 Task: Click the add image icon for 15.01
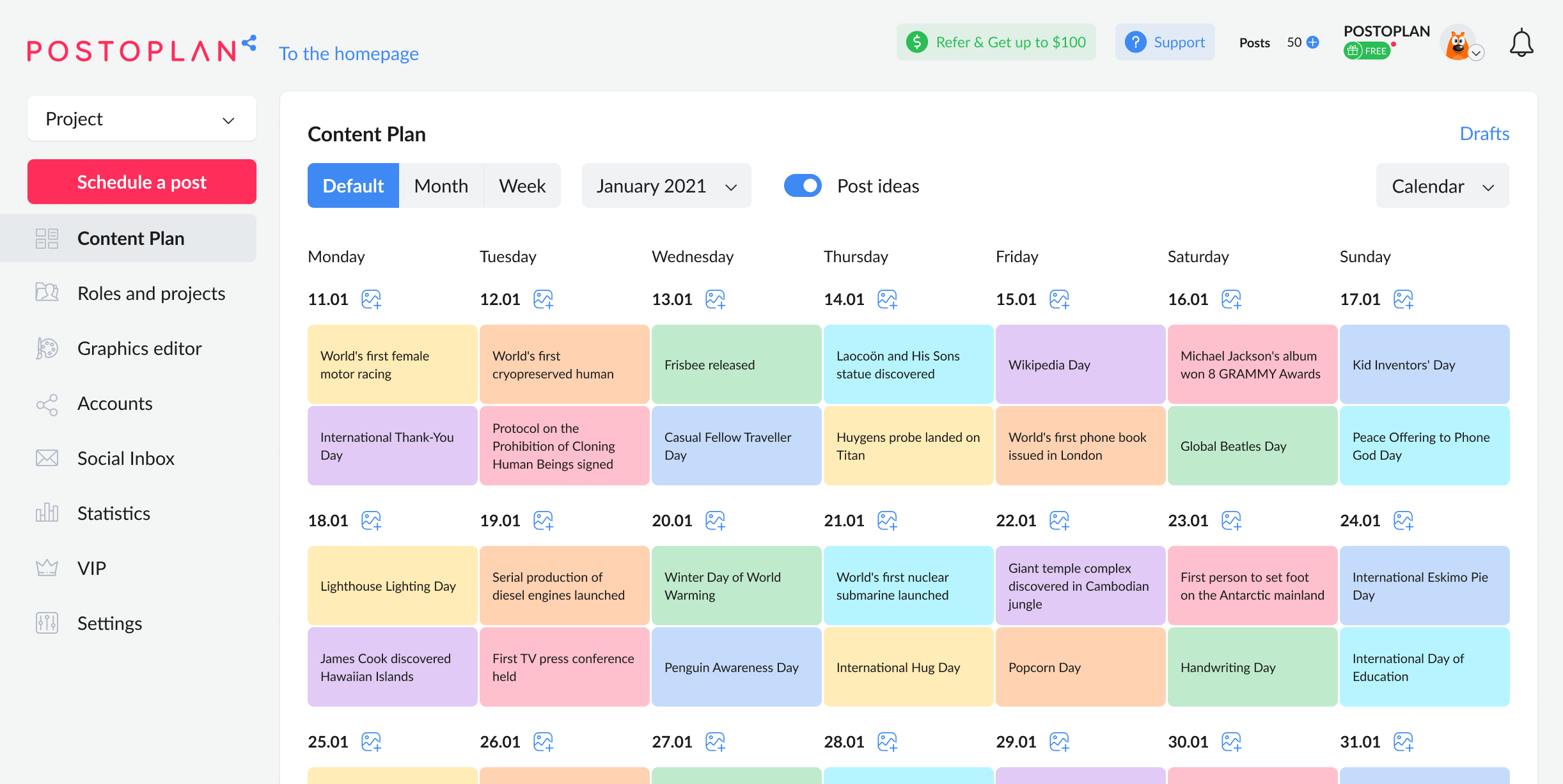[x=1059, y=299]
